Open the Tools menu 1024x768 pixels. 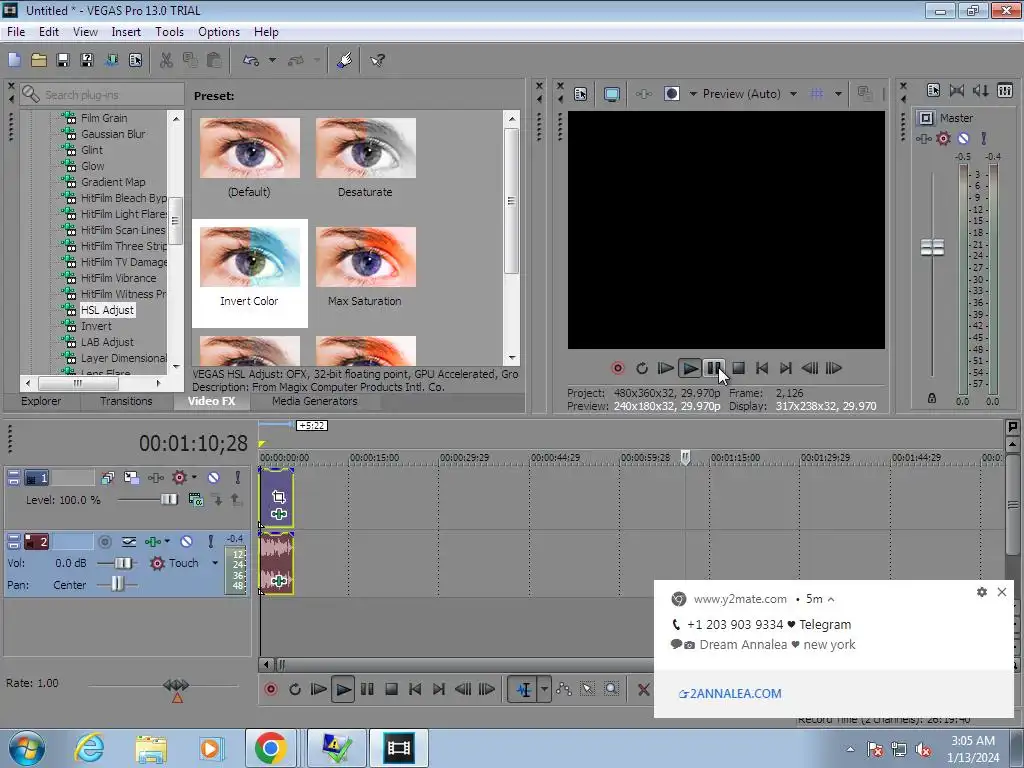click(x=169, y=31)
